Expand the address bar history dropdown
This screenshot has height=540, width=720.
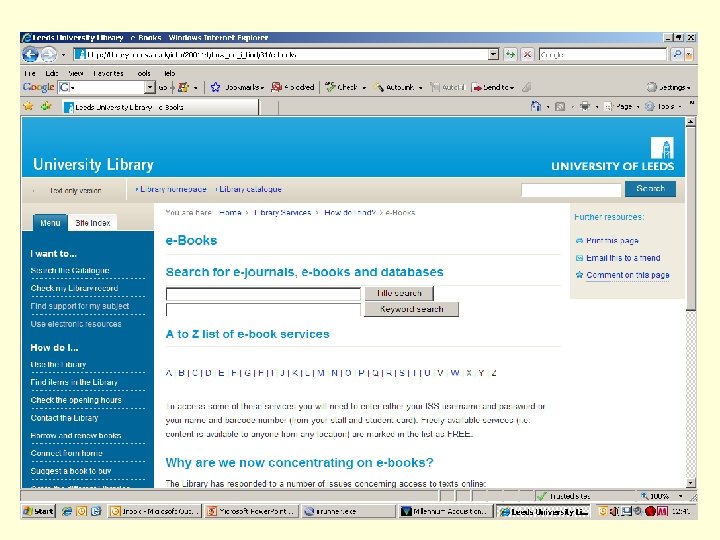pos(493,55)
